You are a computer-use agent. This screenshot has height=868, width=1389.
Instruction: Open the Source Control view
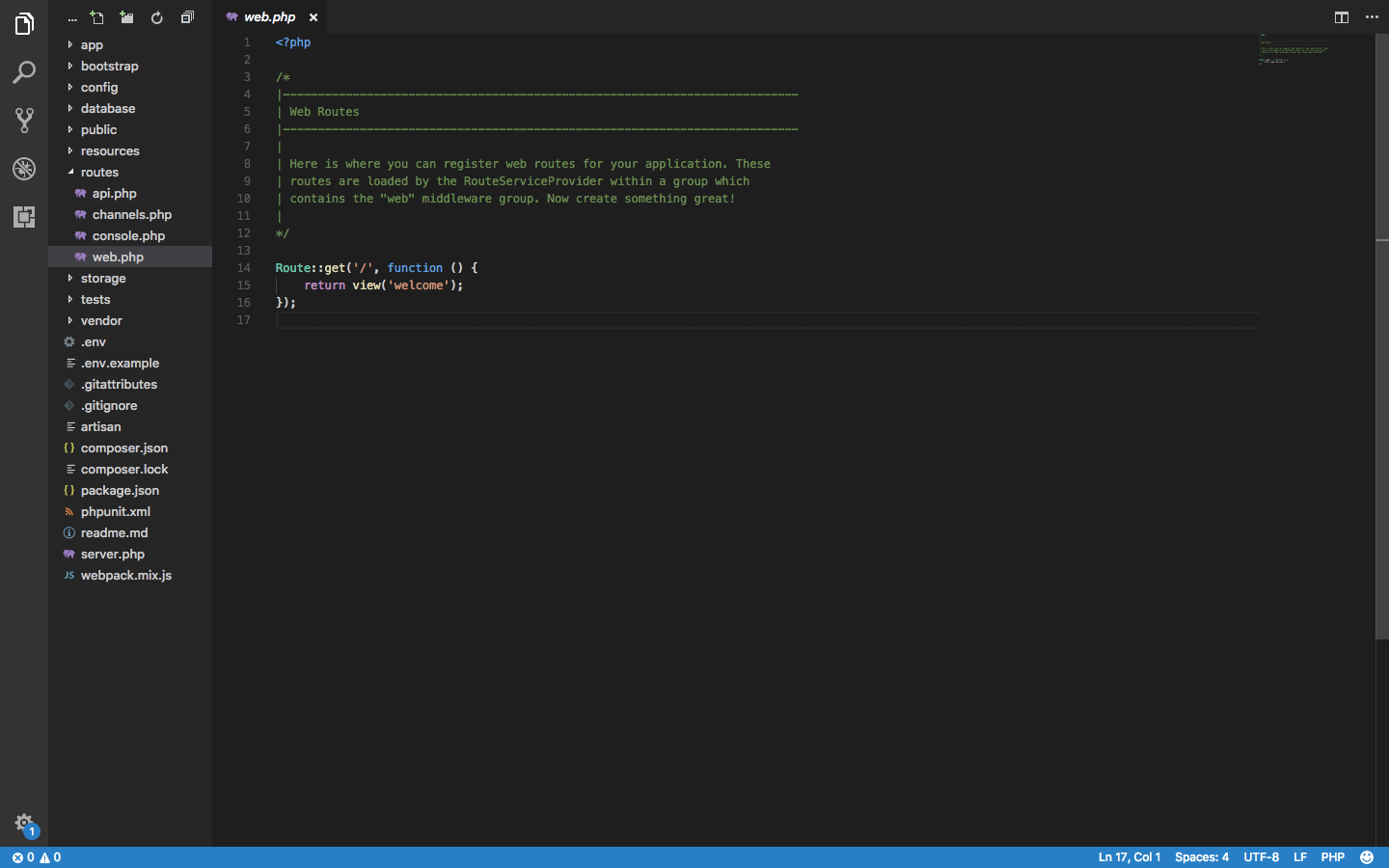pos(24,121)
